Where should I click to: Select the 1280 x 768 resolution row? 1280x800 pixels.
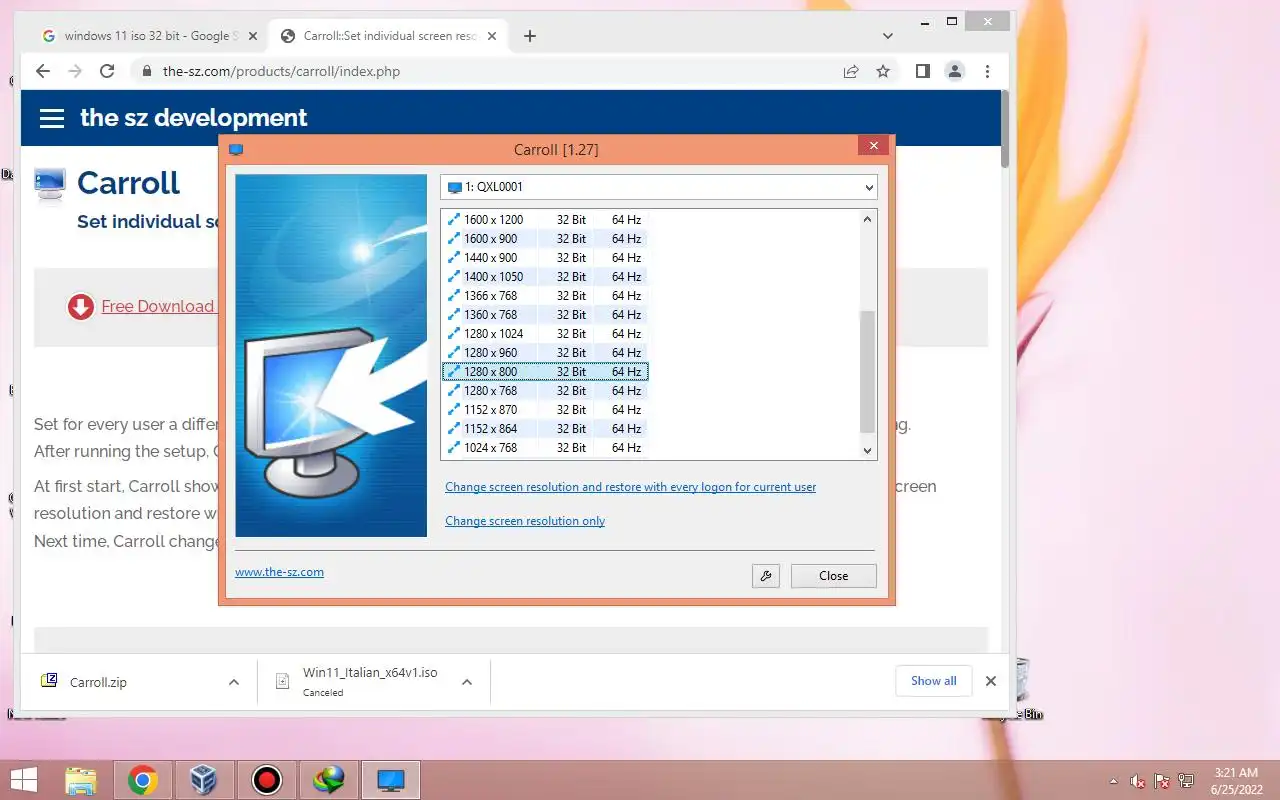click(x=545, y=391)
